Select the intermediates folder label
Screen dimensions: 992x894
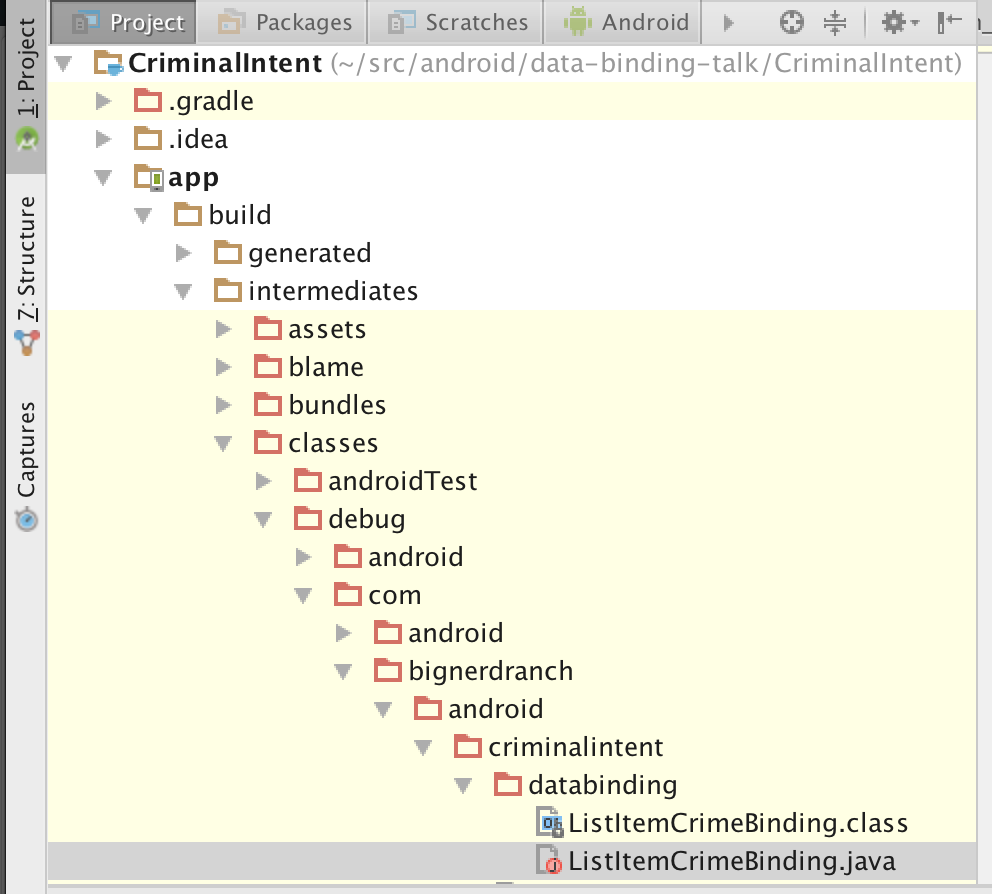click(x=333, y=291)
